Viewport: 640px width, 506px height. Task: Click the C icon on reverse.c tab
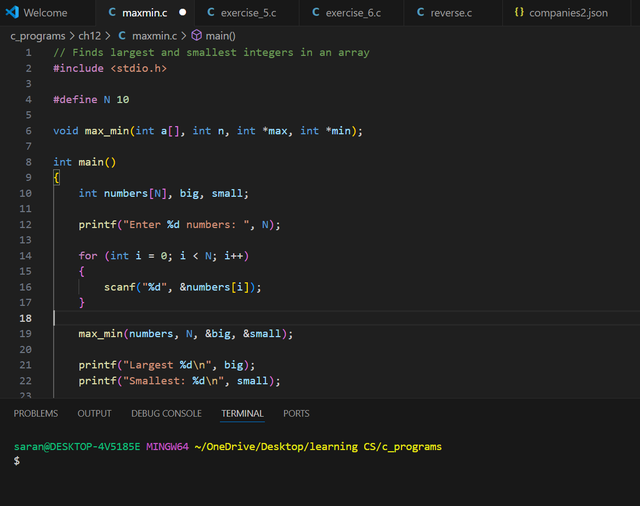click(x=420, y=12)
